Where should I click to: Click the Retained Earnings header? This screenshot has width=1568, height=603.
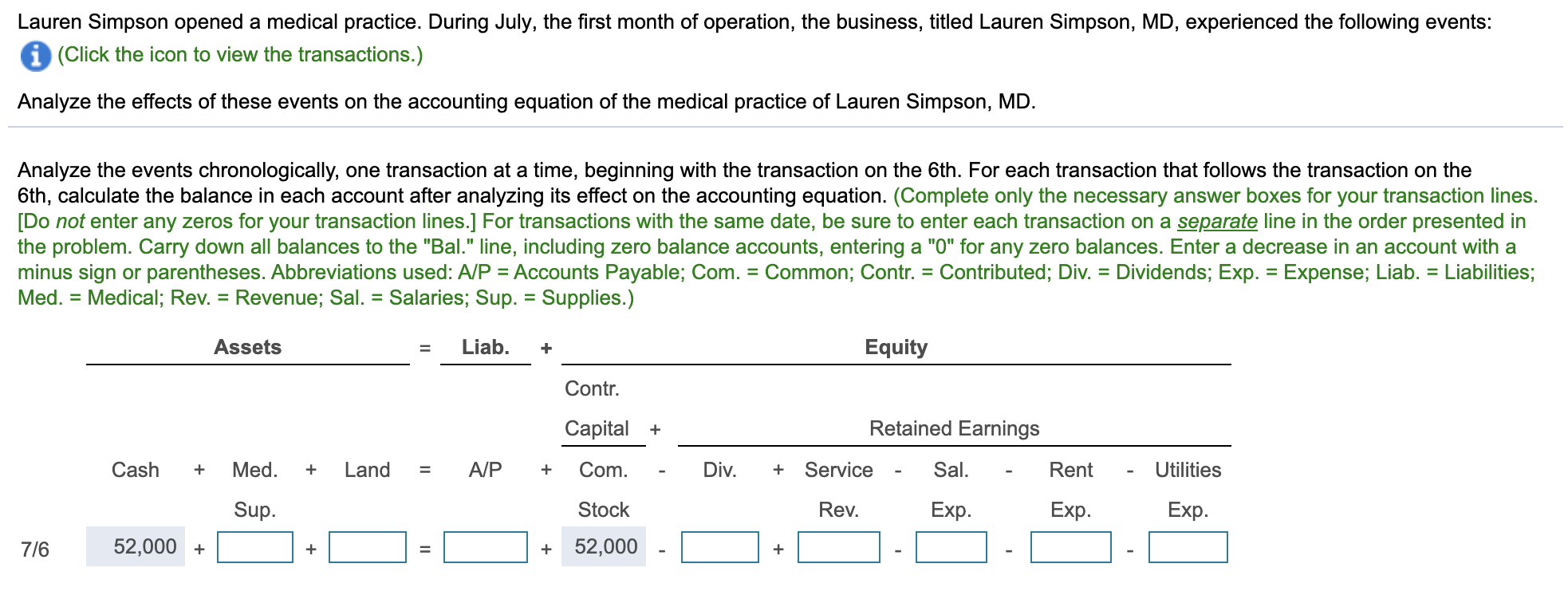pyautogui.click(x=955, y=428)
